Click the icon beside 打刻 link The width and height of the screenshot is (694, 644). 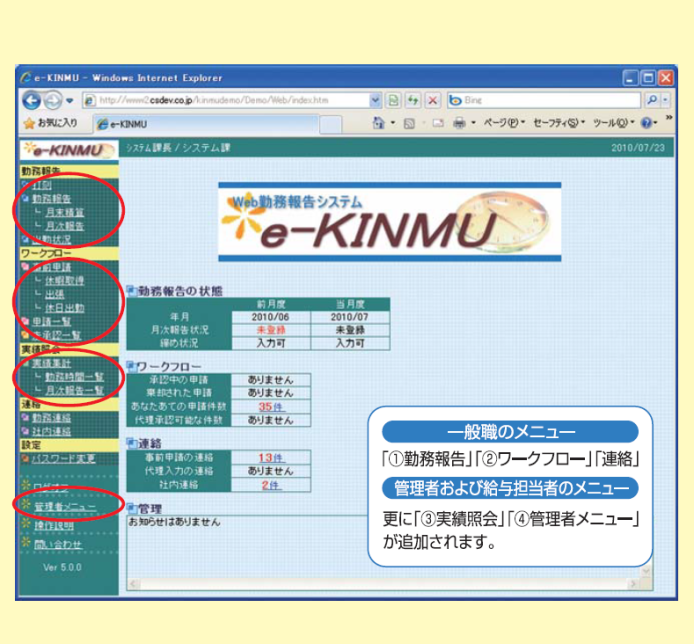[26, 185]
